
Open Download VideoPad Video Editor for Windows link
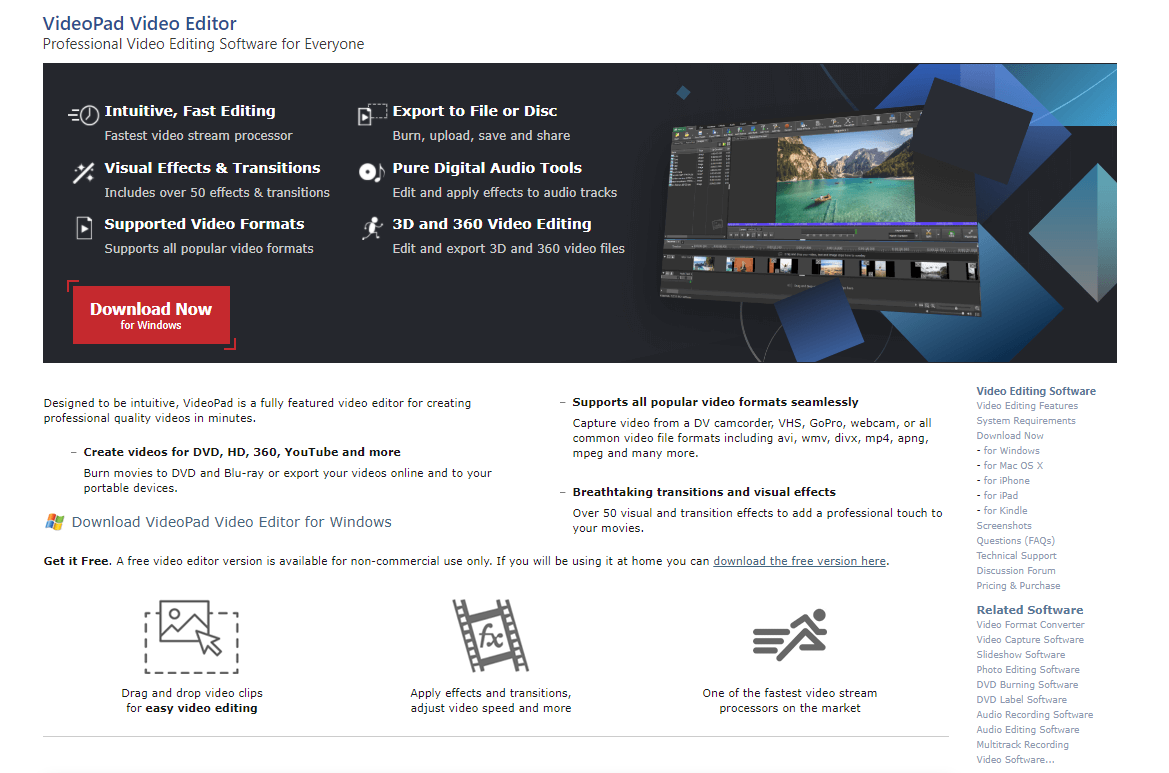[231, 522]
